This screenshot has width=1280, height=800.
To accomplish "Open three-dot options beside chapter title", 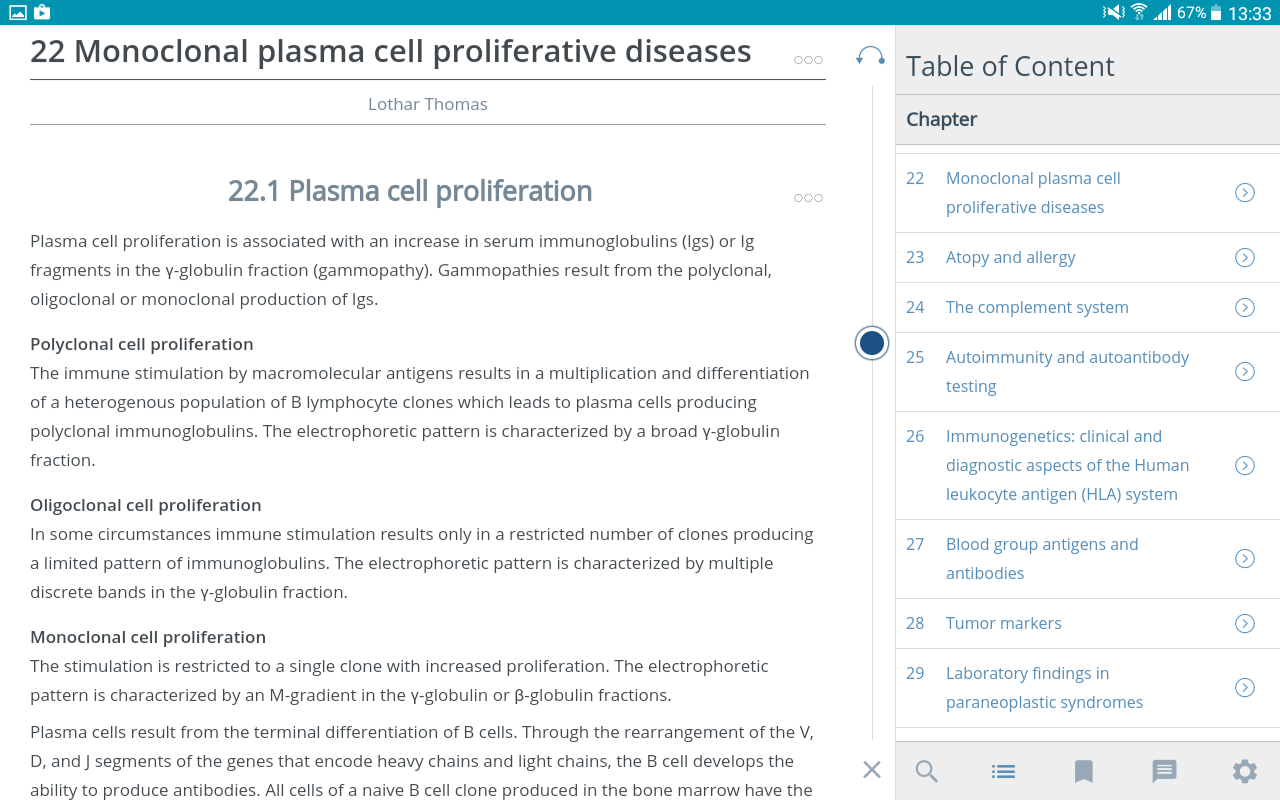I will tap(808, 60).
